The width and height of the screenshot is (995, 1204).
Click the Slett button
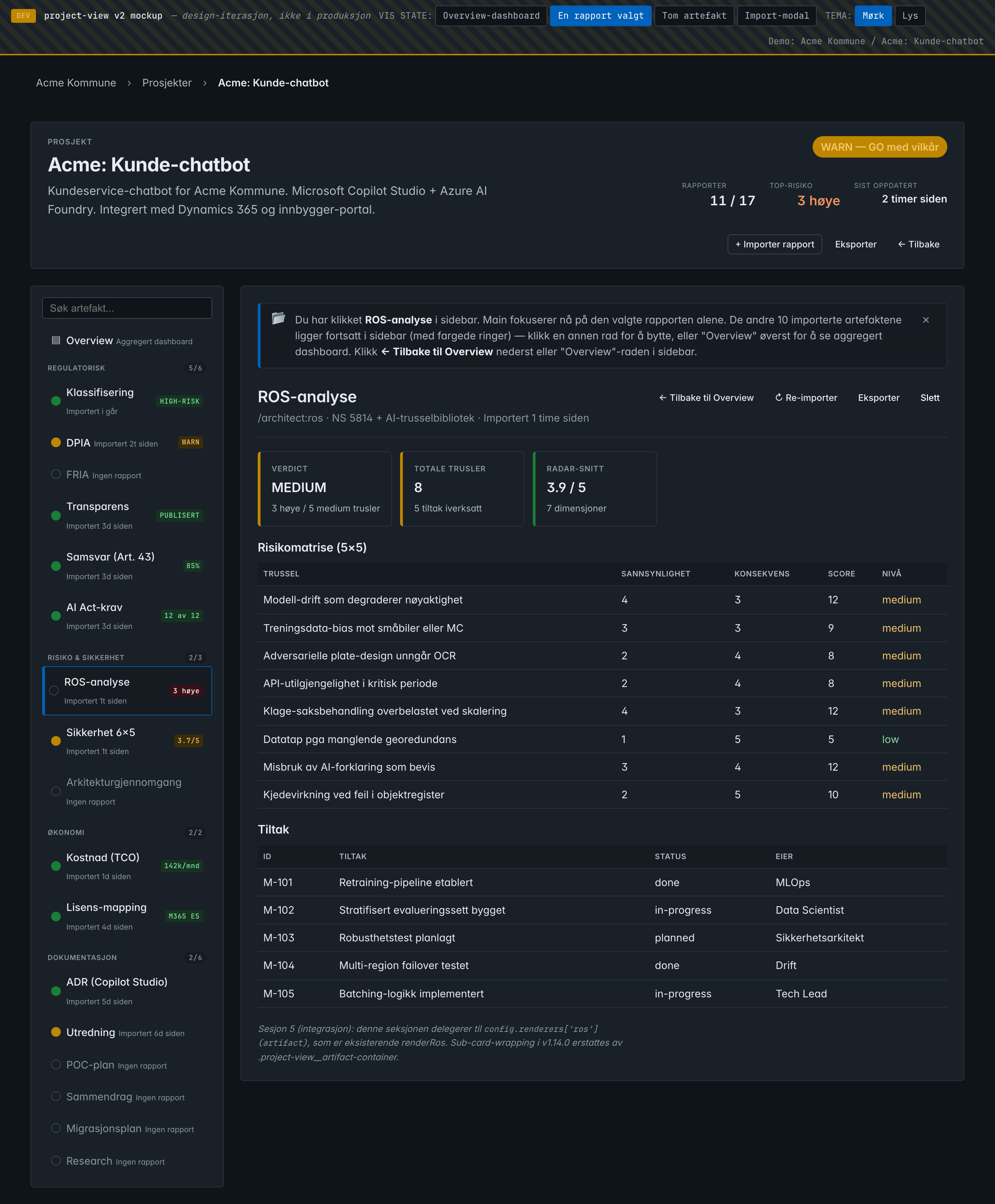pyautogui.click(x=930, y=397)
